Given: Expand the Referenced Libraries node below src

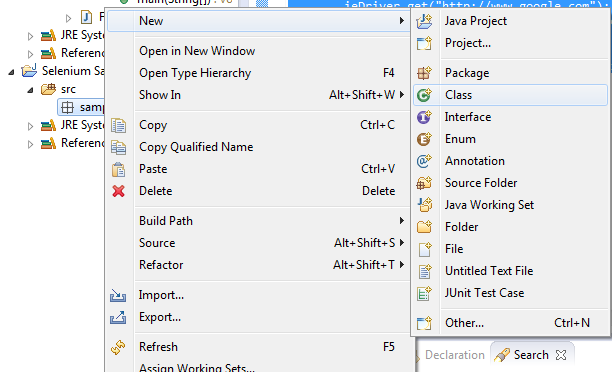Looking at the screenshot, I should pos(30,144).
